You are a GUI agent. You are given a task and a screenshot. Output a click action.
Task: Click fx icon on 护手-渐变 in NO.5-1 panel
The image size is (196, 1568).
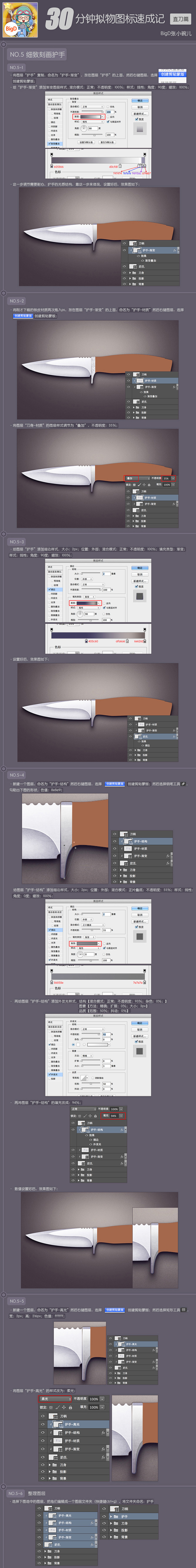[175, 250]
